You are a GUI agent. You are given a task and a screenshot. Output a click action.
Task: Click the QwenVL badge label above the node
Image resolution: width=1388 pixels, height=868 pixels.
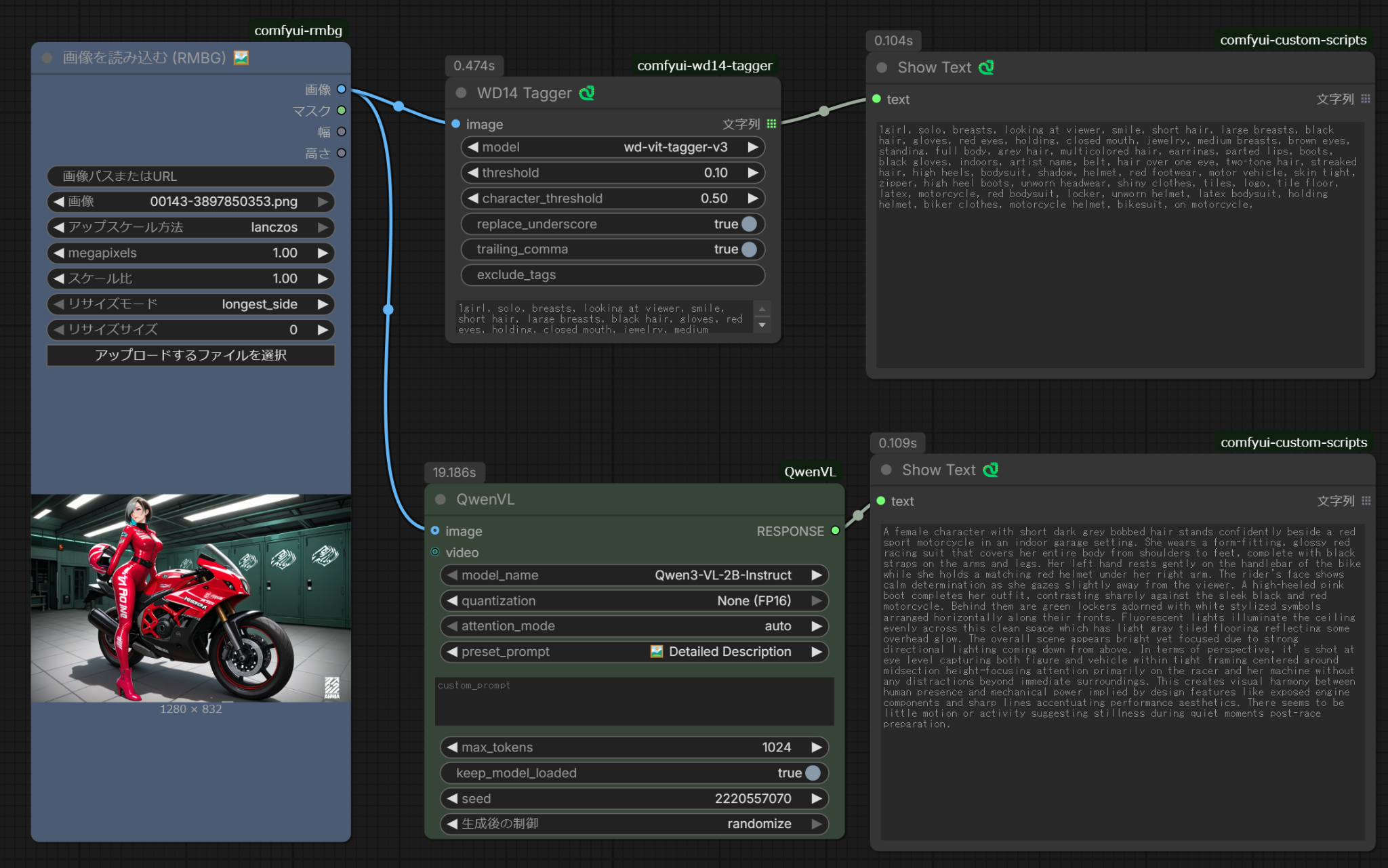[x=810, y=472]
